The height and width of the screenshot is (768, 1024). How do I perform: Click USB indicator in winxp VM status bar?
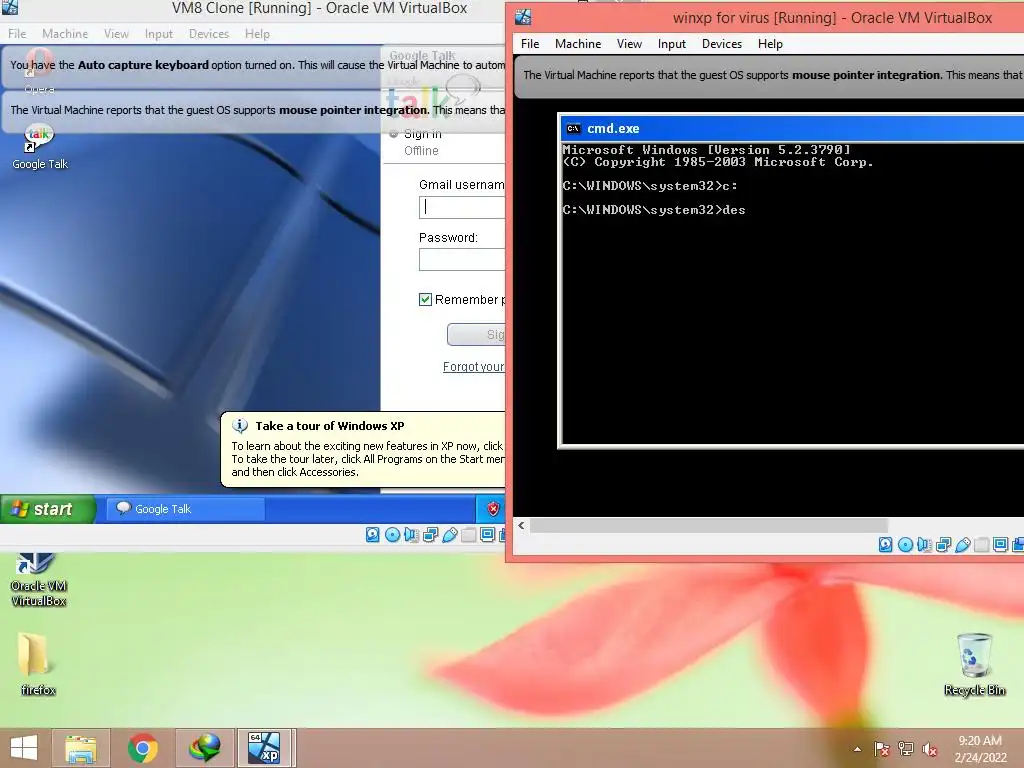[963, 544]
